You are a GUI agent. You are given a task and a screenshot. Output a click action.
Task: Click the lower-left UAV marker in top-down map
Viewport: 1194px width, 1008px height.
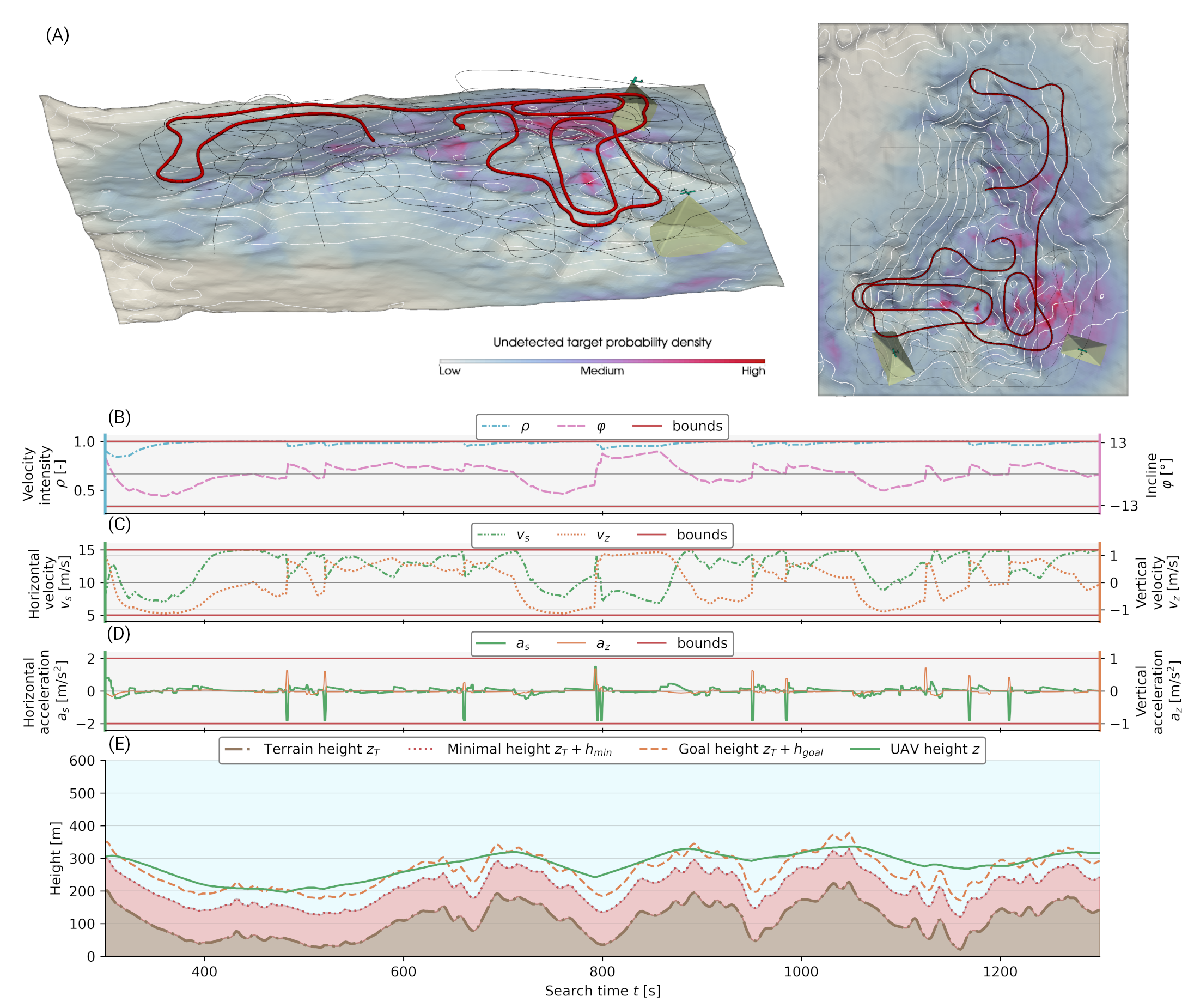pyautogui.click(x=894, y=353)
